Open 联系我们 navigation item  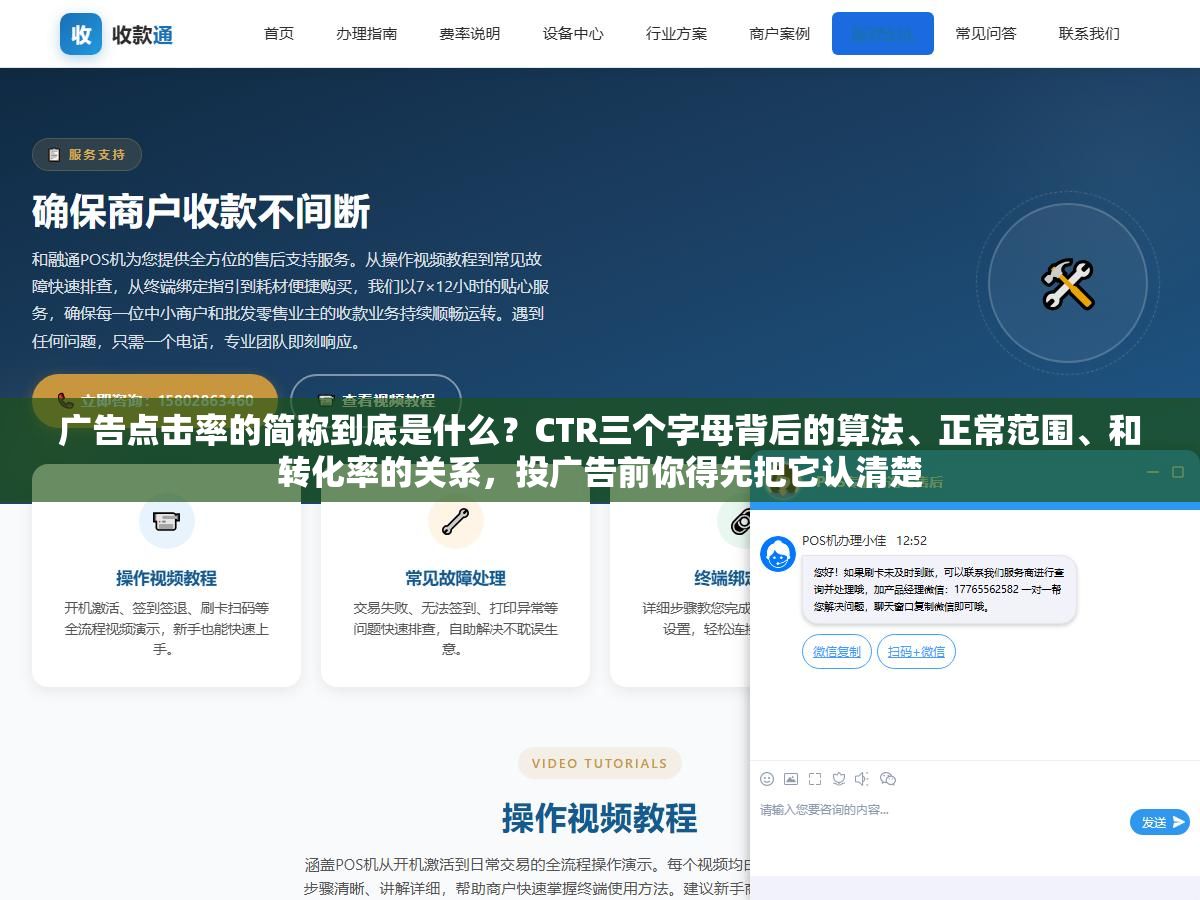click(x=1089, y=33)
